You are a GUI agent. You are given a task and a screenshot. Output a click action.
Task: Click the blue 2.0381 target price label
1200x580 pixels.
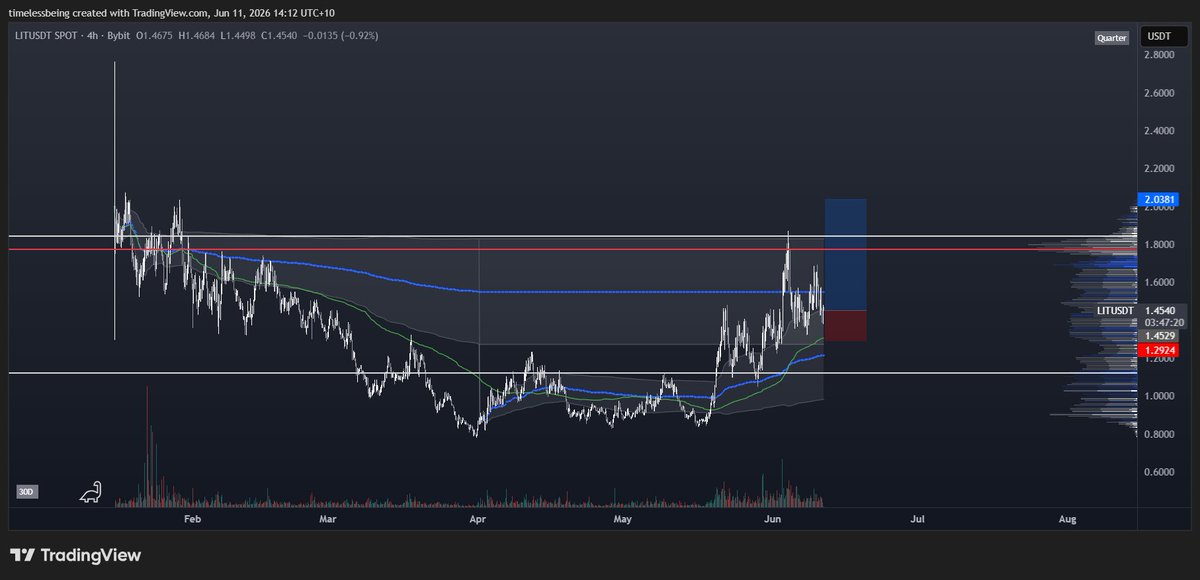(1159, 199)
